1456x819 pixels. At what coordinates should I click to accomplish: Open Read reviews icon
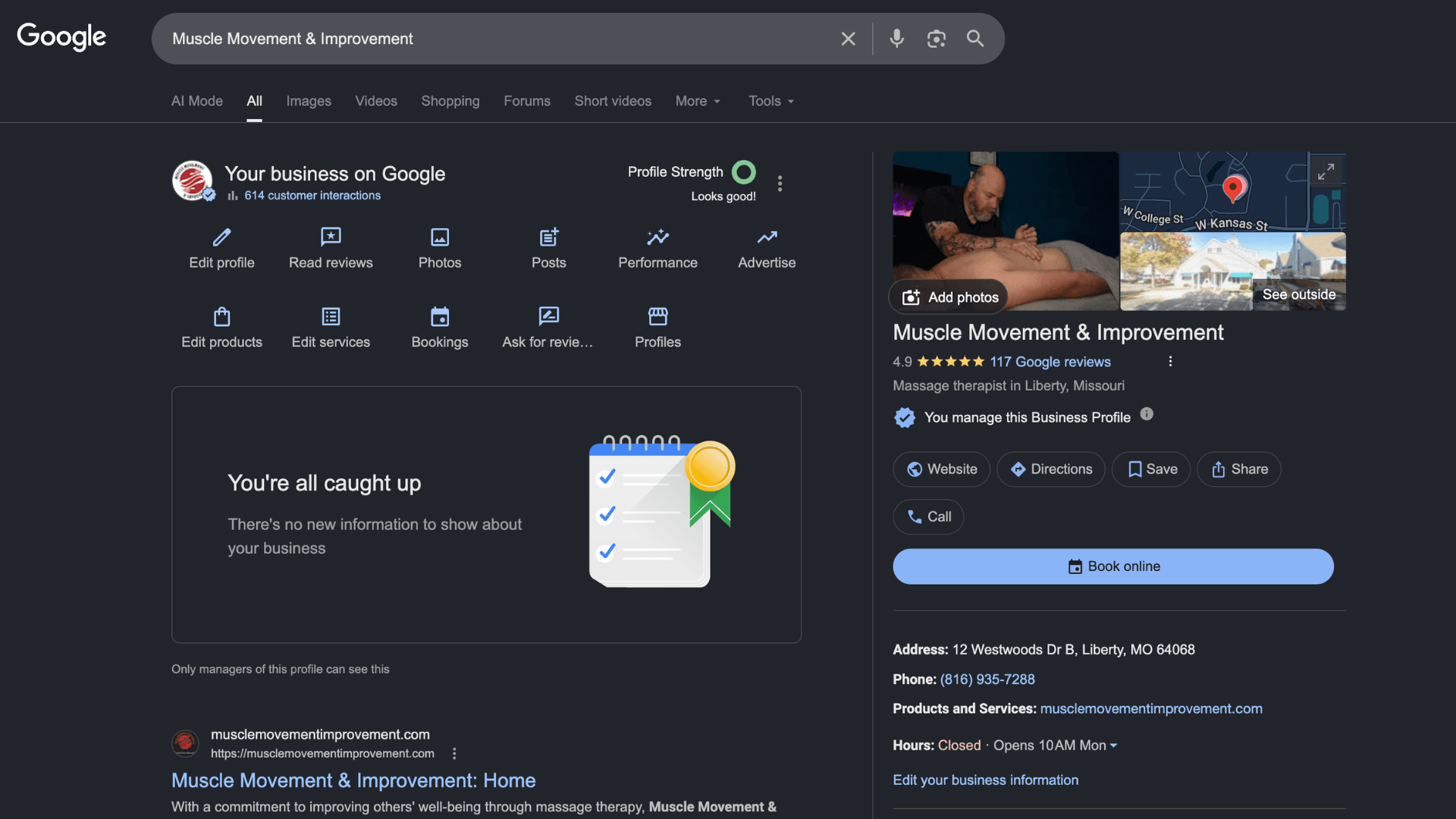tap(331, 237)
